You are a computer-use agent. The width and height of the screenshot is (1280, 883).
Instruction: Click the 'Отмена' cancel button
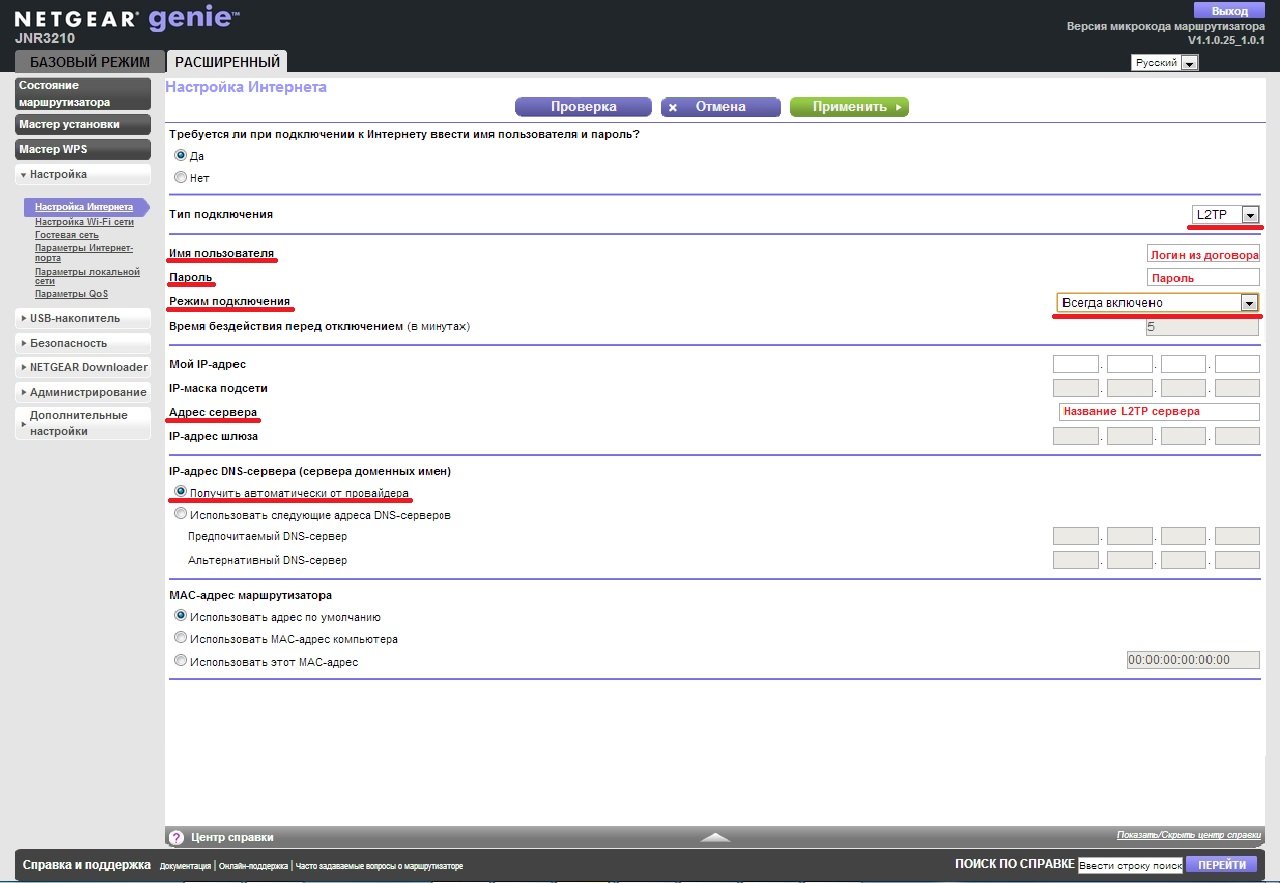coord(720,107)
